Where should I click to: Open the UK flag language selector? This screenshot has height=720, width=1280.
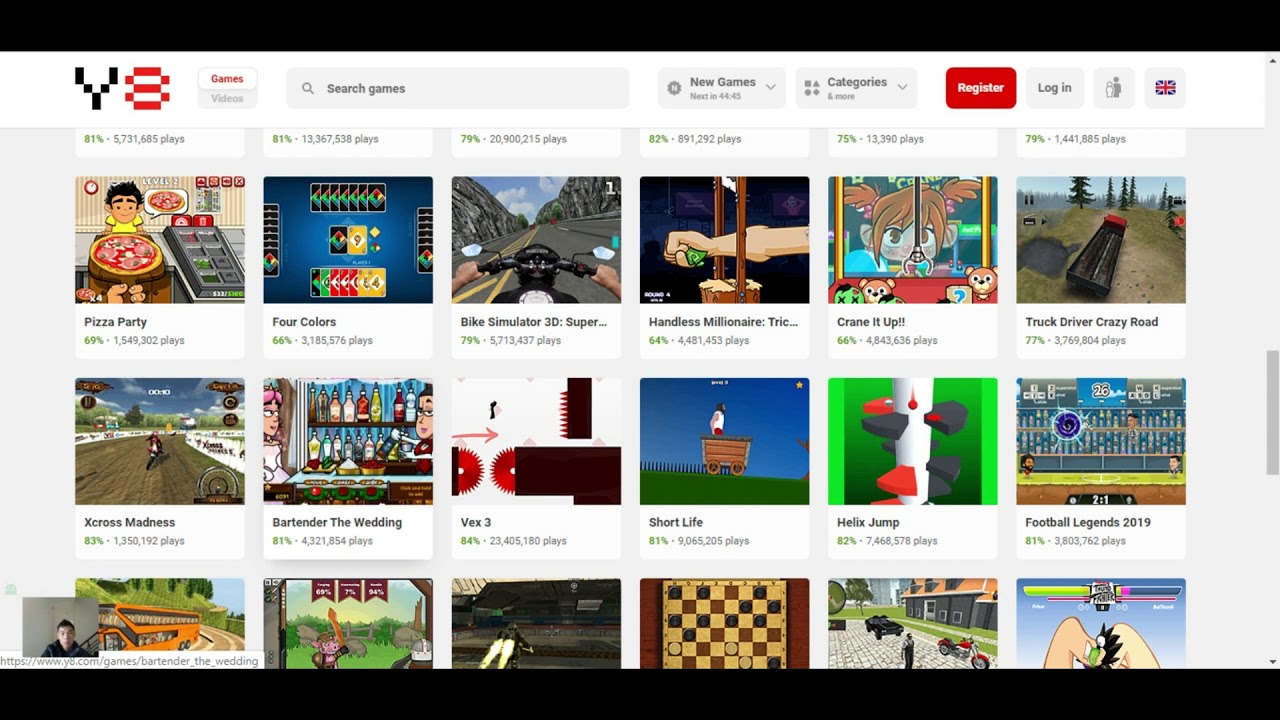1165,88
